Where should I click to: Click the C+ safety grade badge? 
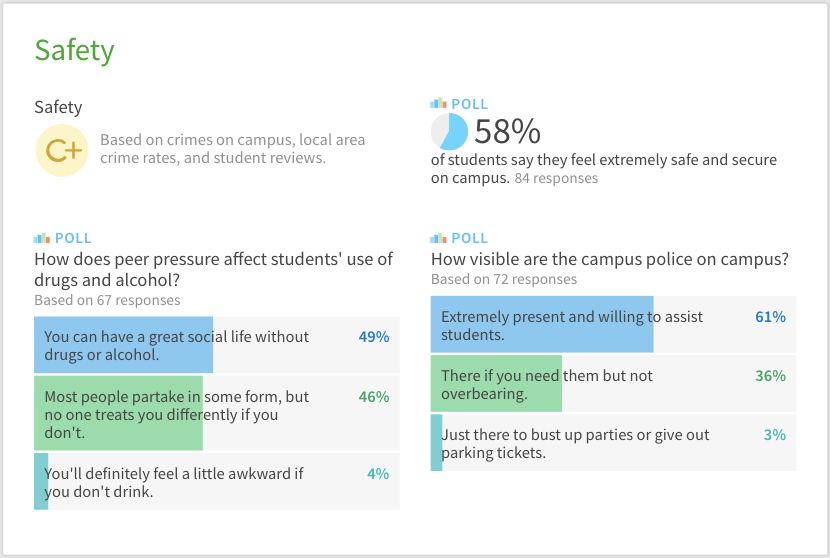pos(62,150)
